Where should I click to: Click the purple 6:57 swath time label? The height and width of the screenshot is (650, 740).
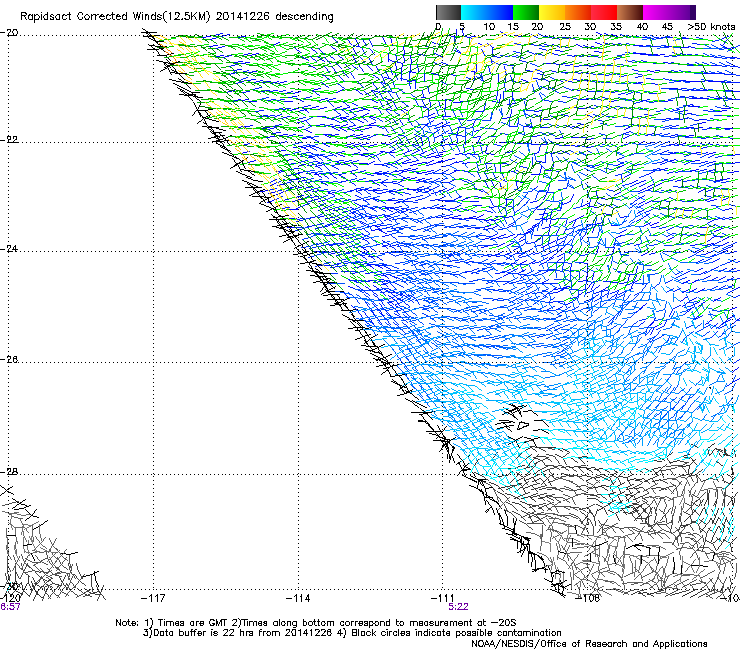10,607
